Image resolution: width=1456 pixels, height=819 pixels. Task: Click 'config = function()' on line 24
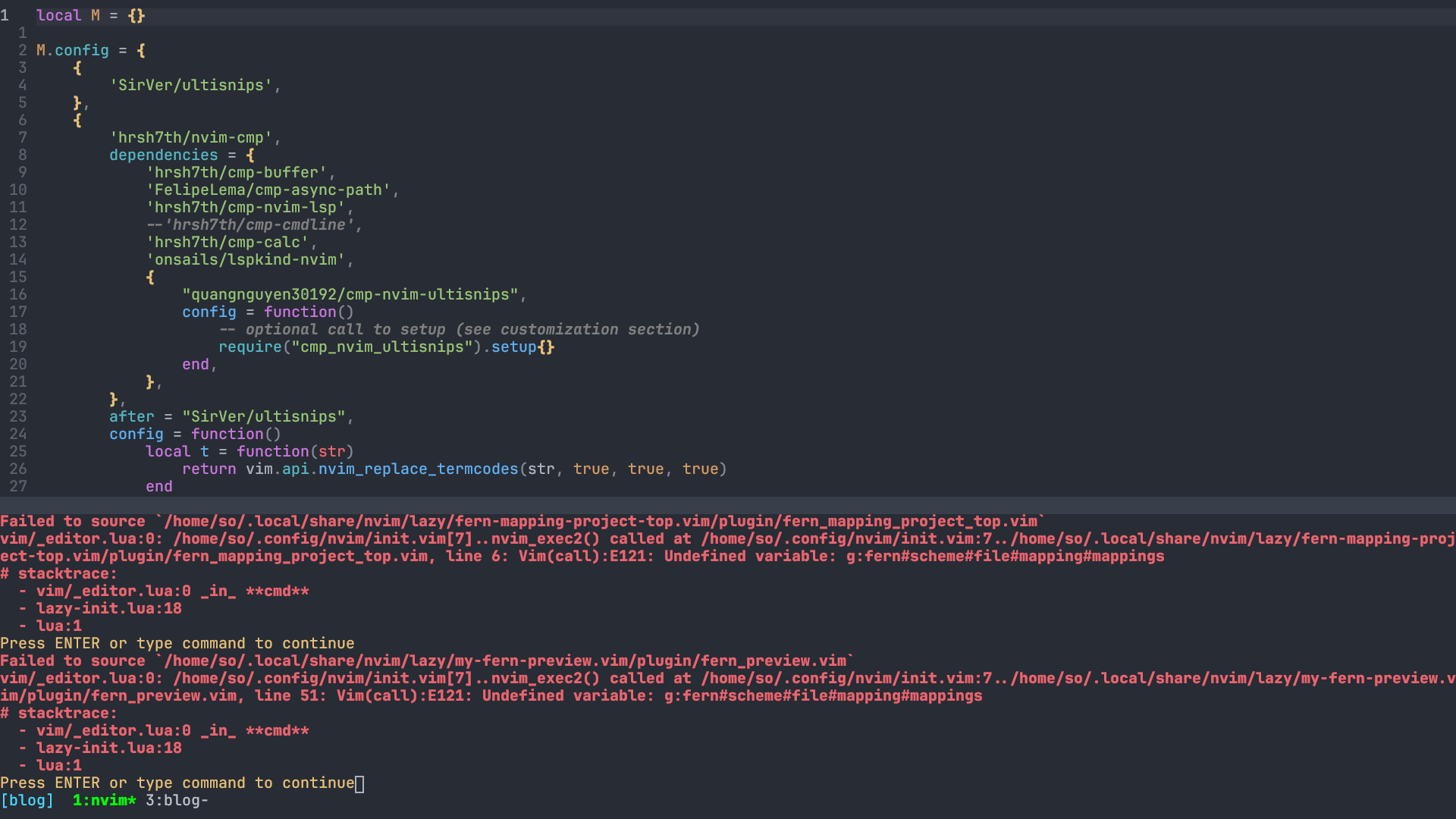coord(196,434)
